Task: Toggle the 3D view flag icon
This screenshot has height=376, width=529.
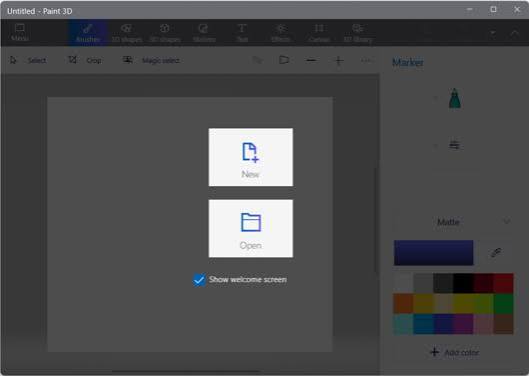Action: tap(284, 60)
